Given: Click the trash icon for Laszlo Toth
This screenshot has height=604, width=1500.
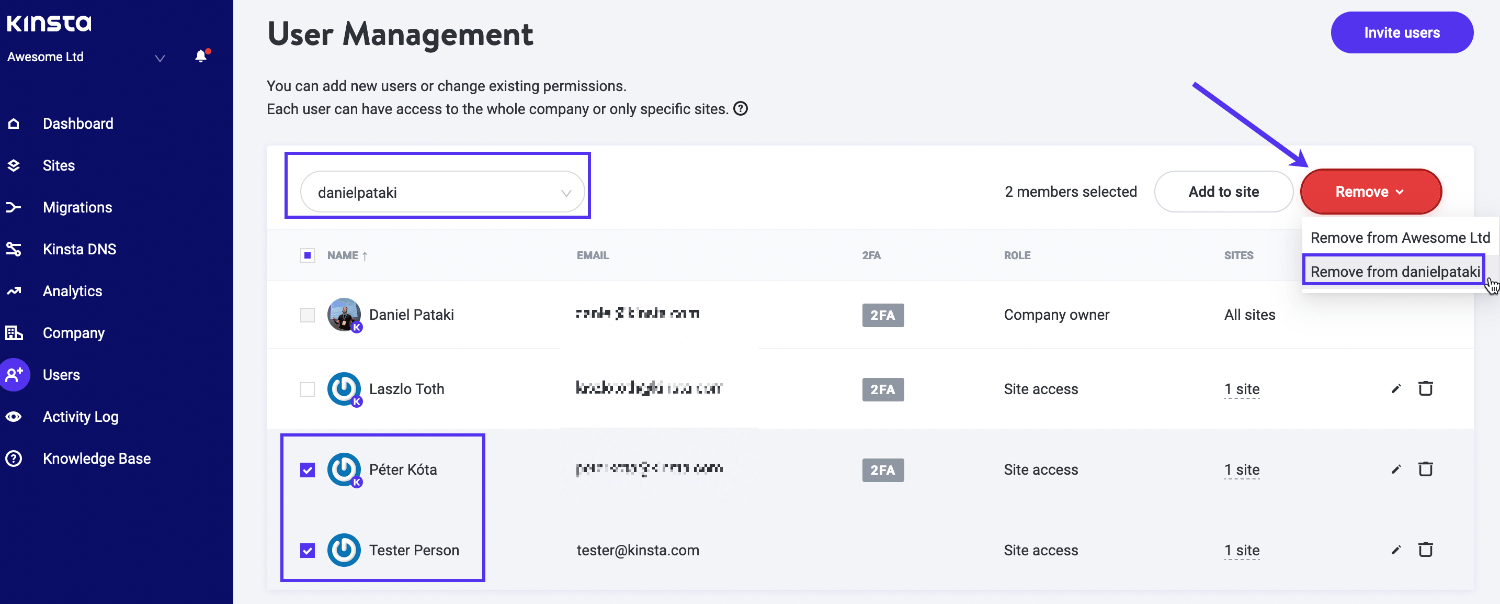Looking at the screenshot, I should click(1426, 389).
